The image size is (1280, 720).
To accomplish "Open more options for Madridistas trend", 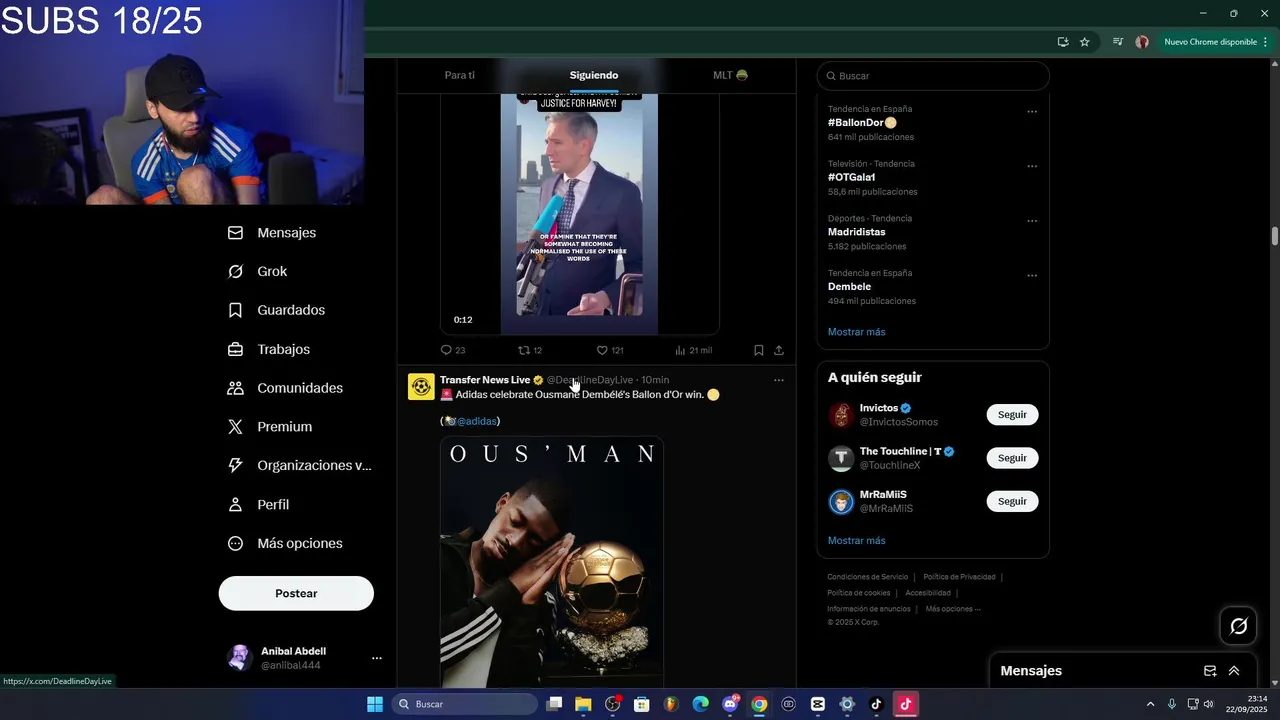I will (x=1032, y=221).
